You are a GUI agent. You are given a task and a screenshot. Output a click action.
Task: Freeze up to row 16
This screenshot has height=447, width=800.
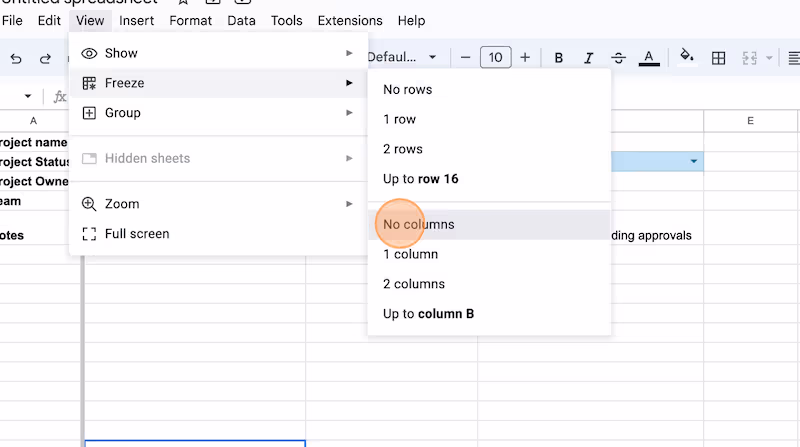[489, 179]
